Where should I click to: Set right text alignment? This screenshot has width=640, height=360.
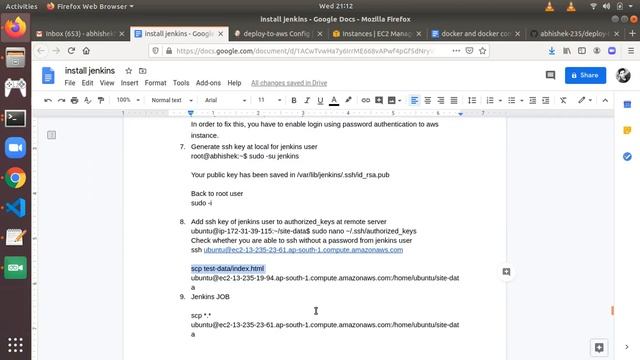(x=440, y=100)
